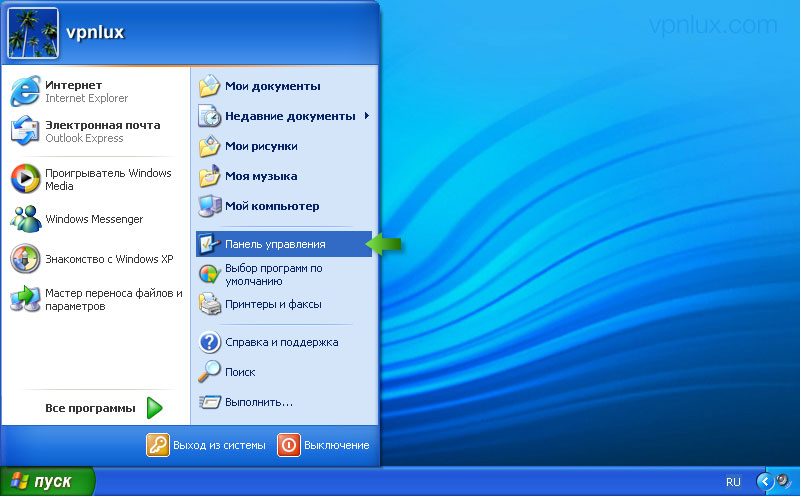Choose the Windows Messenger label
The image size is (800, 496).
(x=94, y=219)
